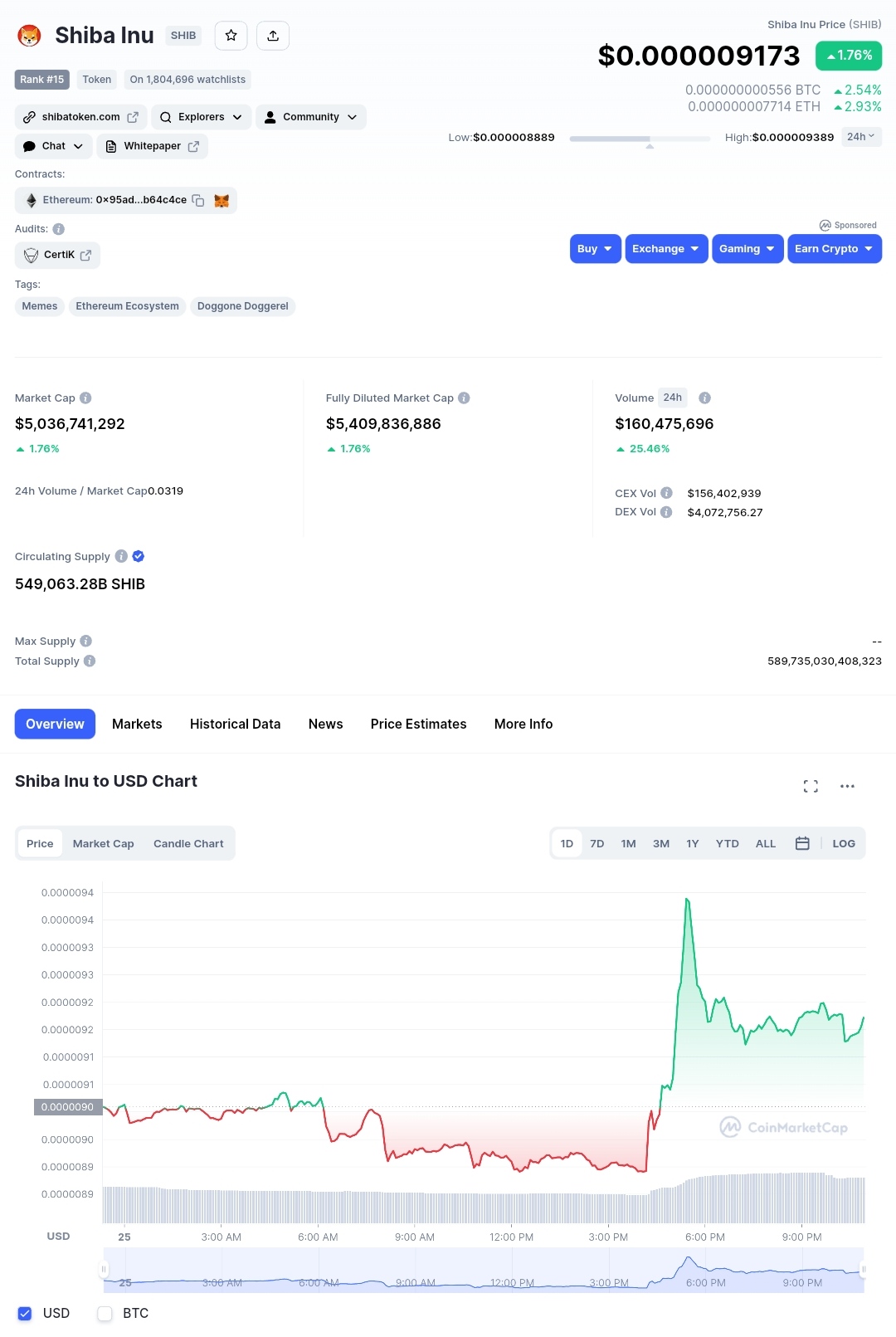This screenshot has height=1337, width=896.
Task: Open the Buy dropdown
Action: pyautogui.click(x=596, y=249)
